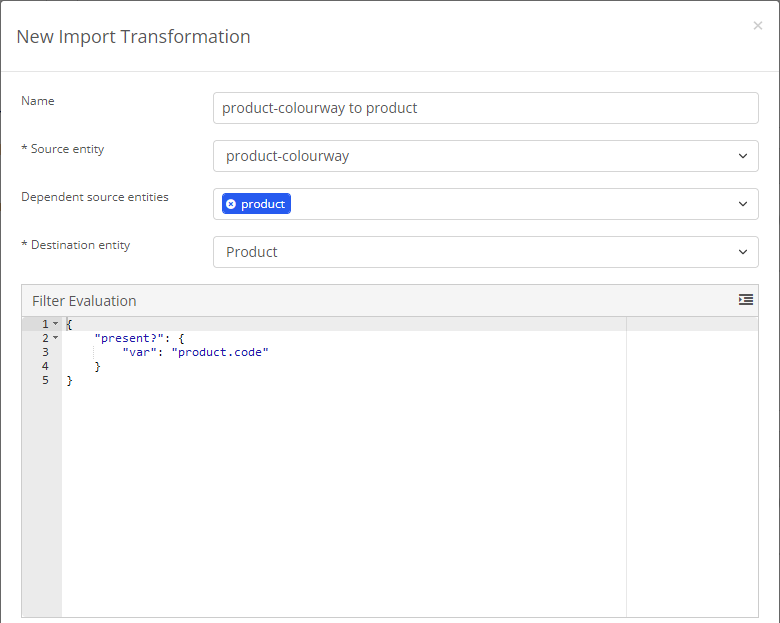The width and height of the screenshot is (780, 623).
Task: Select the blue product tag chip
Action: 256,204
